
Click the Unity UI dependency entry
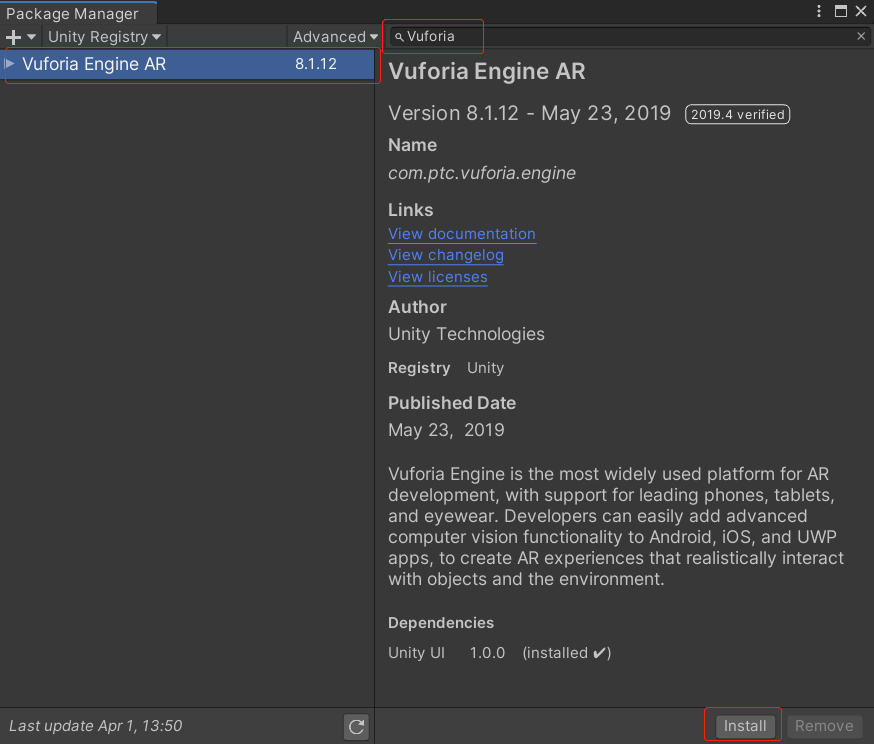[416, 653]
